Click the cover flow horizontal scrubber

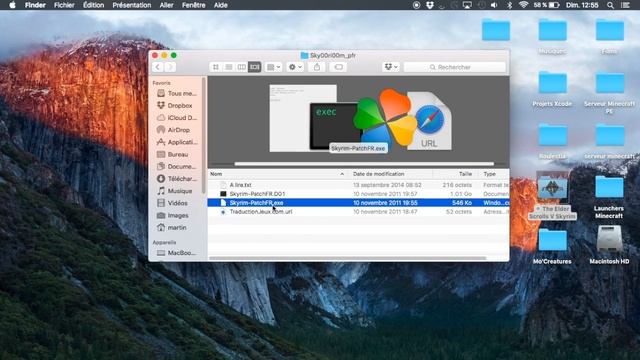(x=364, y=164)
